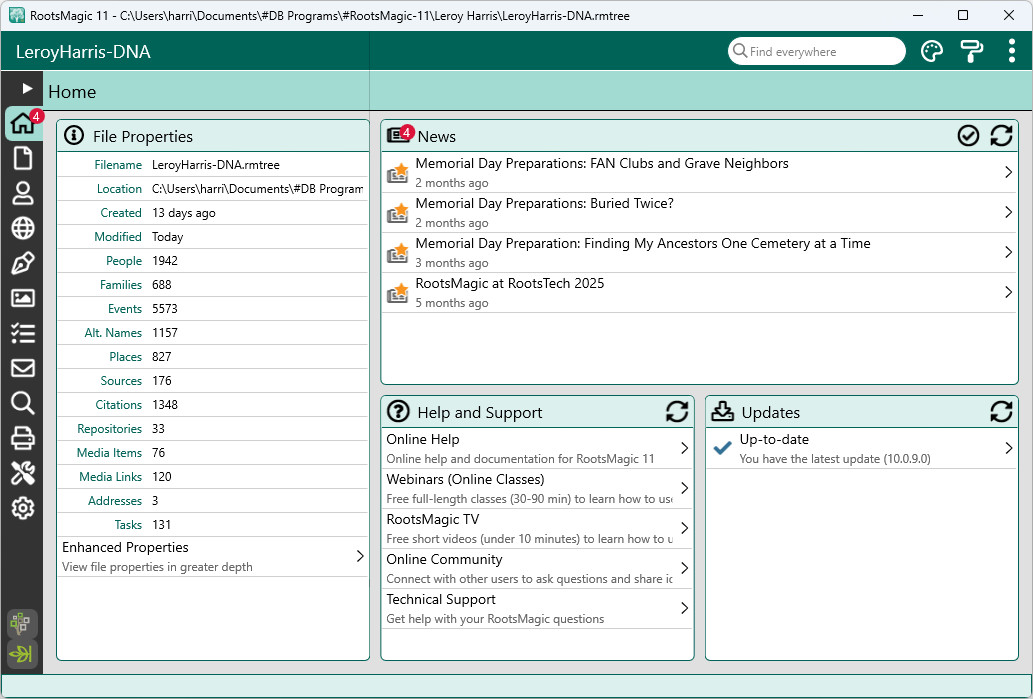Open Enhanced Properties view
Image resolution: width=1033 pixels, height=699 pixels.
pyautogui.click(x=213, y=556)
